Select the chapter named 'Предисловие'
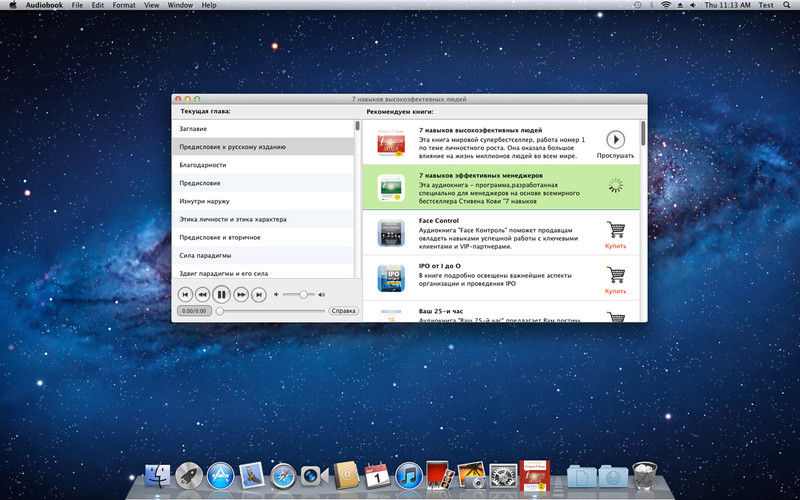Viewport: 800px width, 500px height. pyautogui.click(x=263, y=183)
